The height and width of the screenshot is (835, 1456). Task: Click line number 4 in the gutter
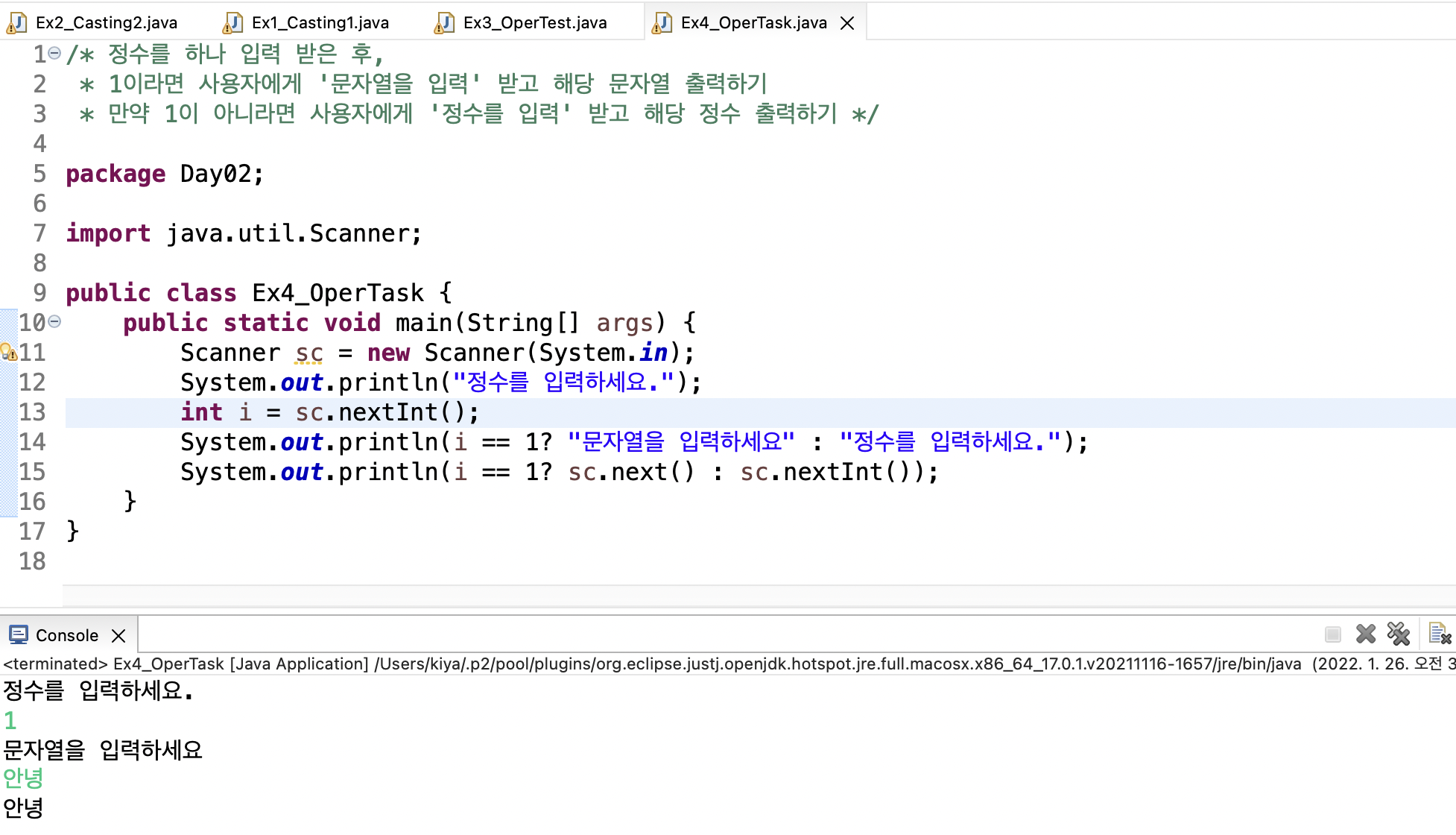coord(39,144)
